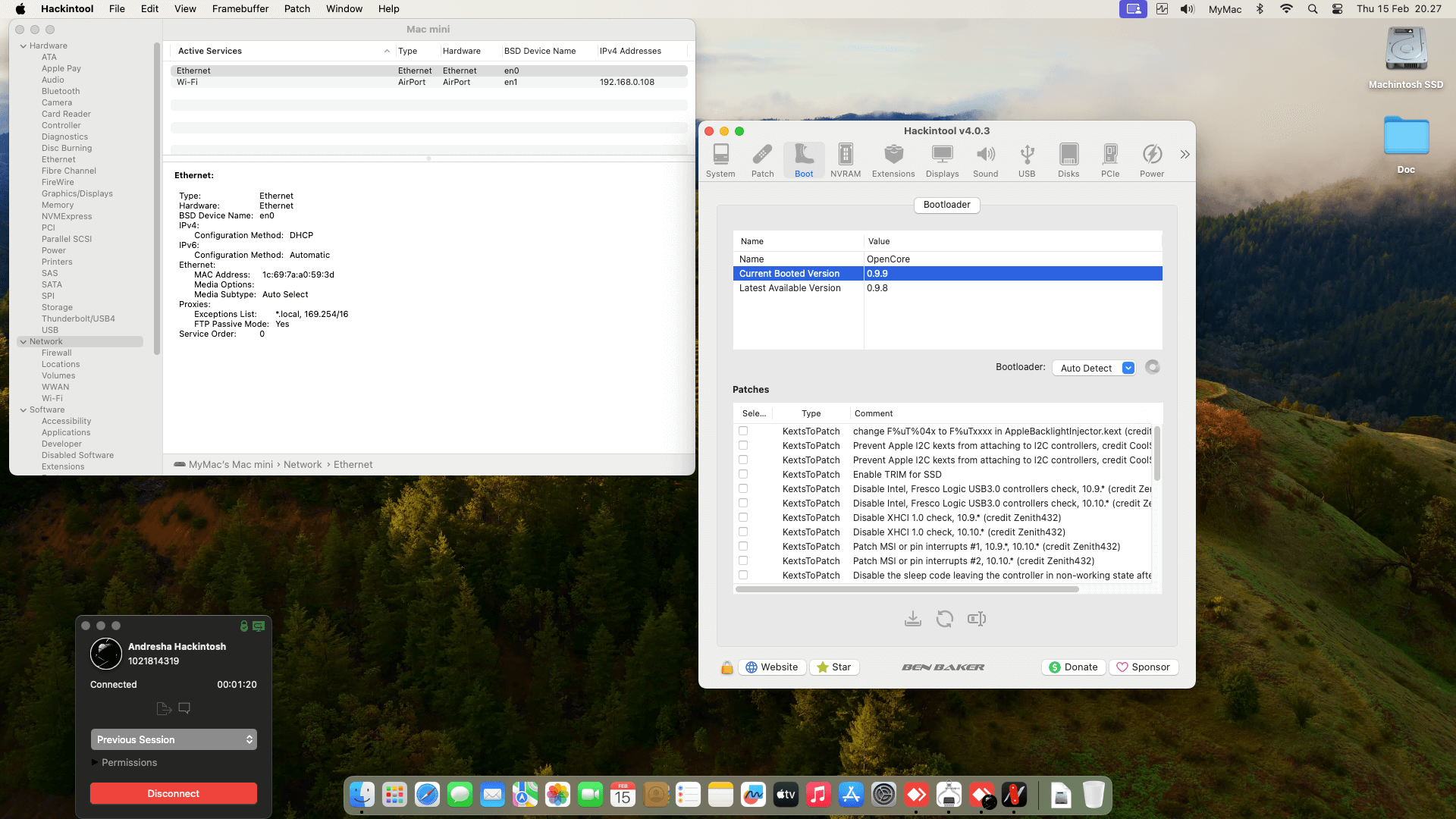Check Disable XHCI 1.0 check 10.9.* checkbox
The image size is (1456, 819).
pyautogui.click(x=743, y=517)
